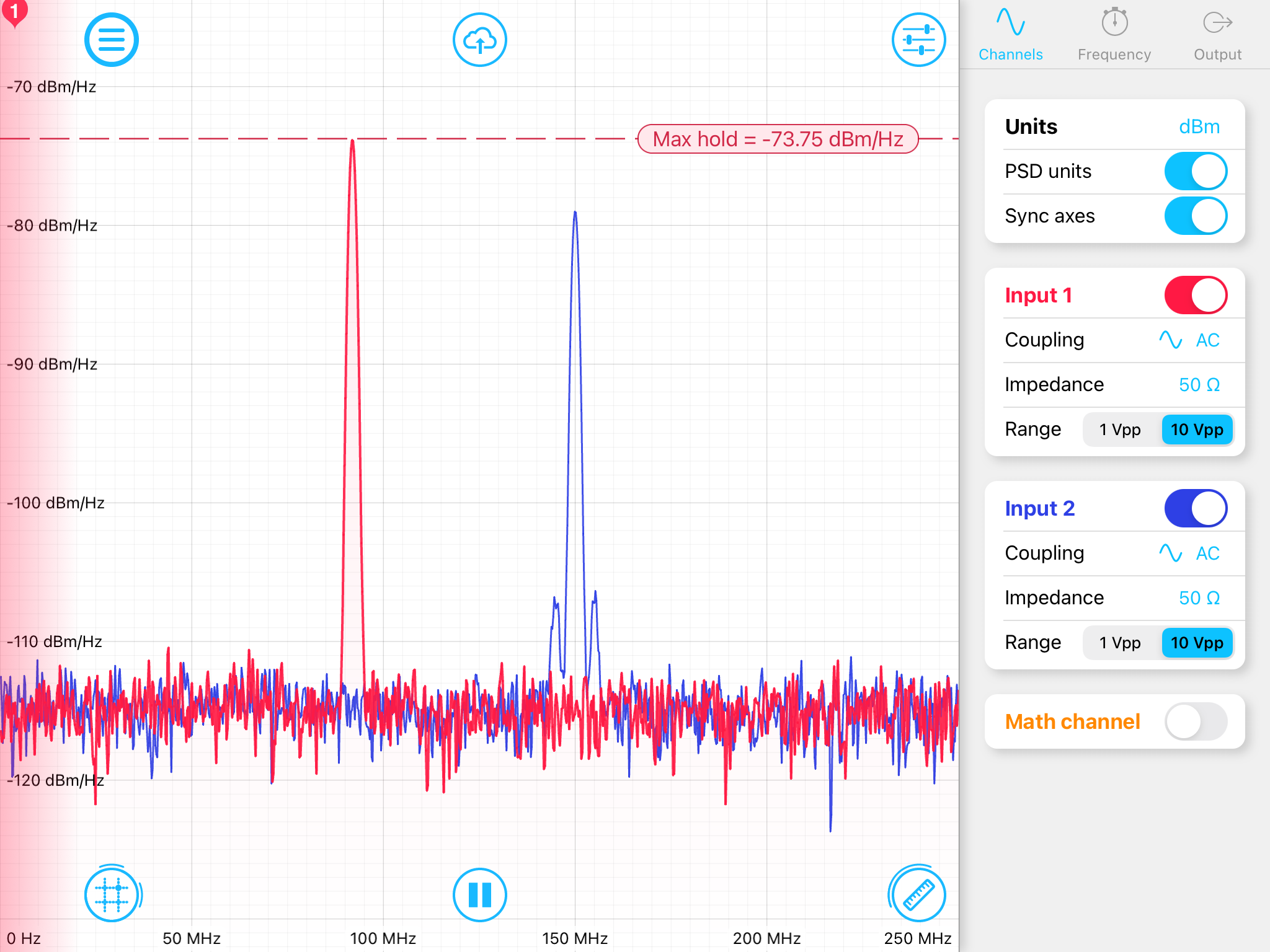
Task: Set Input 2 range to 10 Vpp
Action: point(1197,643)
